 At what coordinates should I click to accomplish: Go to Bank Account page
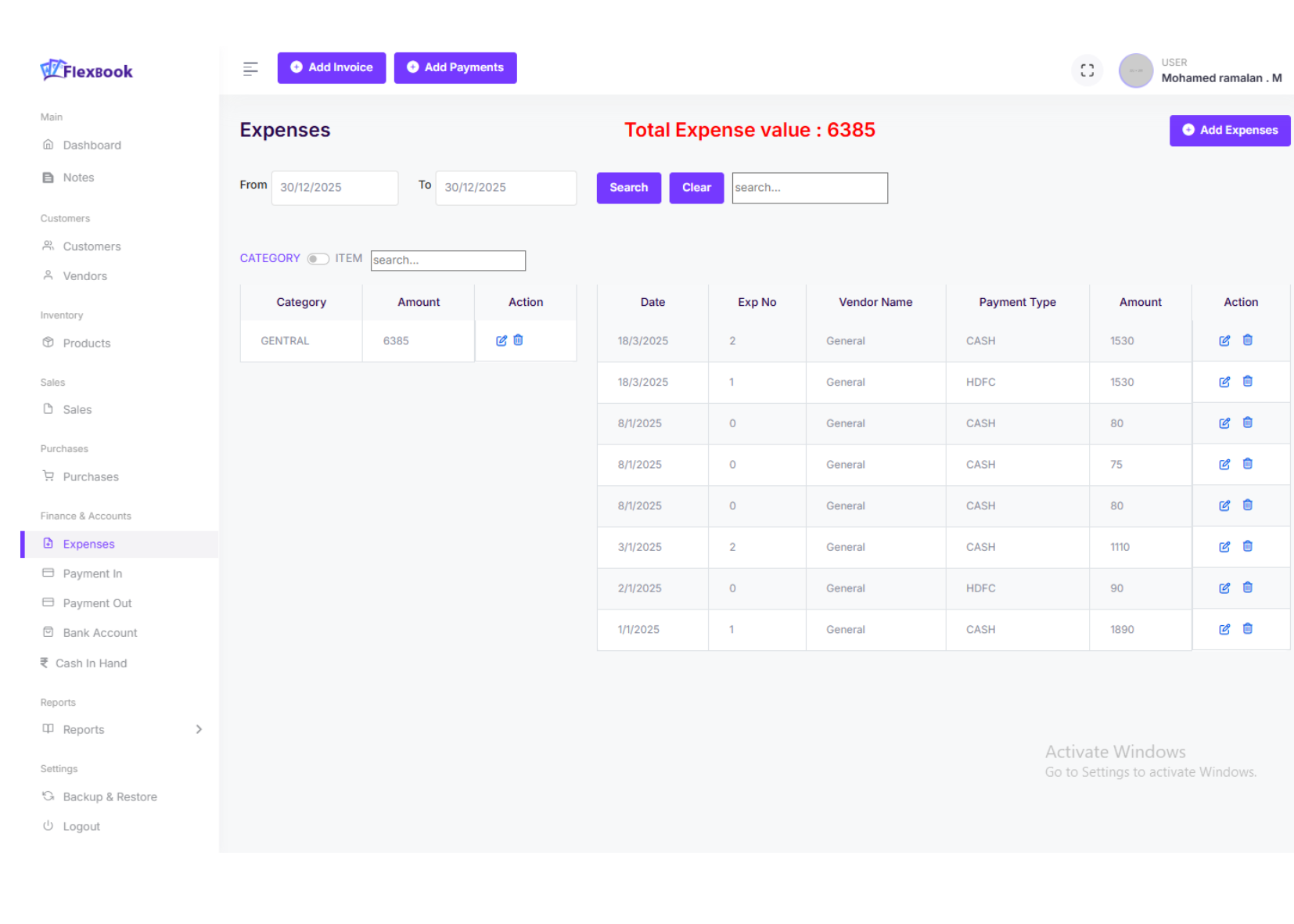coord(99,633)
